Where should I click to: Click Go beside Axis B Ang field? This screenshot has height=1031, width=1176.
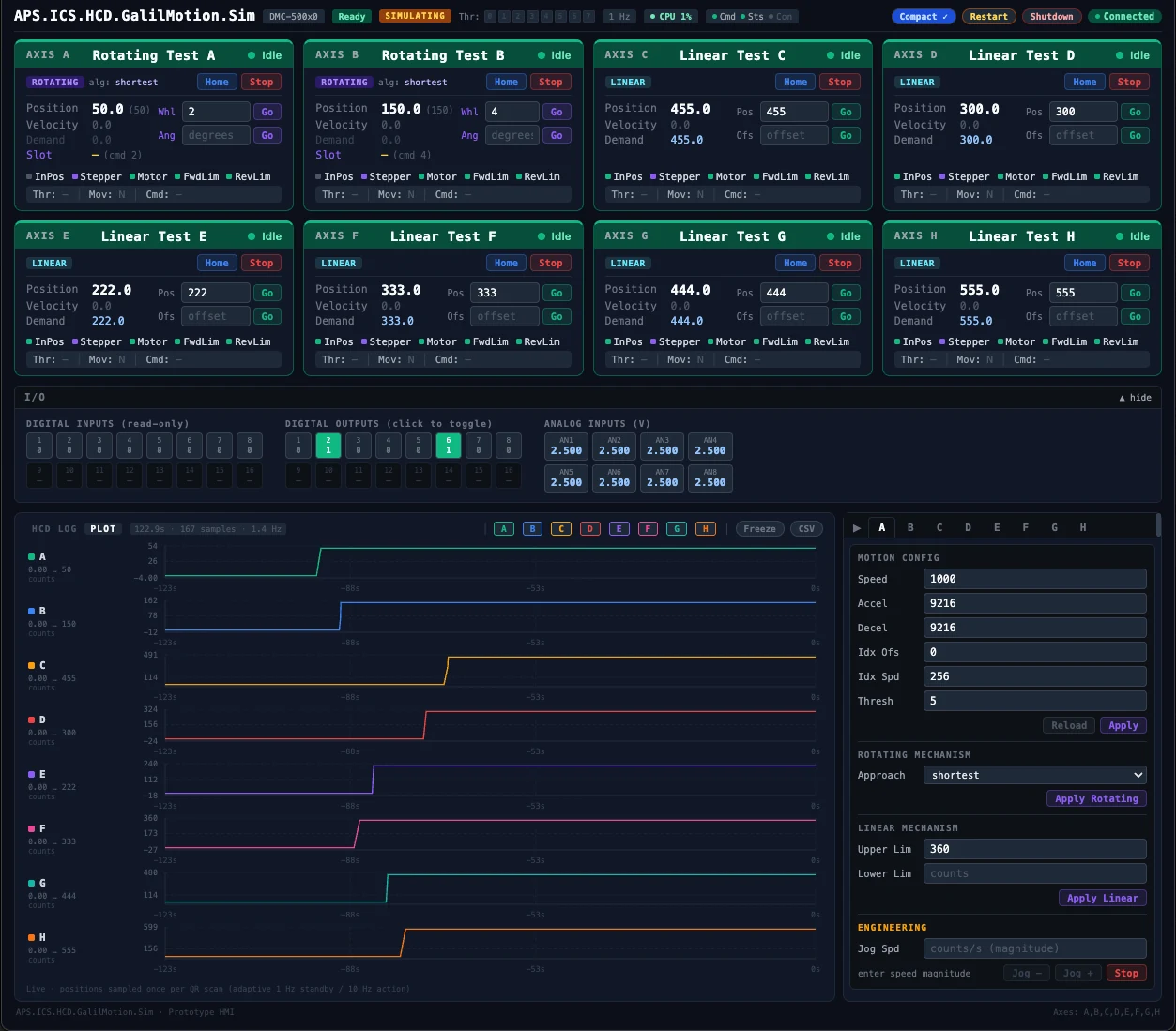[x=557, y=135]
